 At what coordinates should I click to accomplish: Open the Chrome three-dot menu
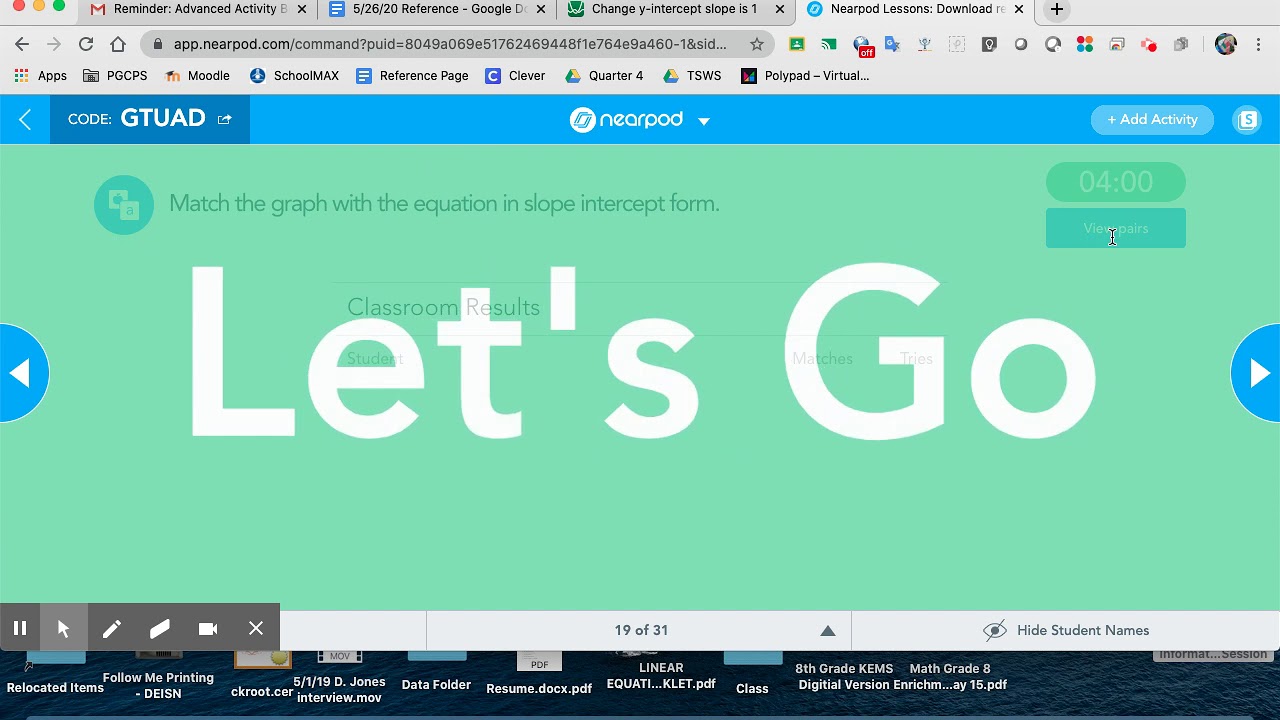1259,44
